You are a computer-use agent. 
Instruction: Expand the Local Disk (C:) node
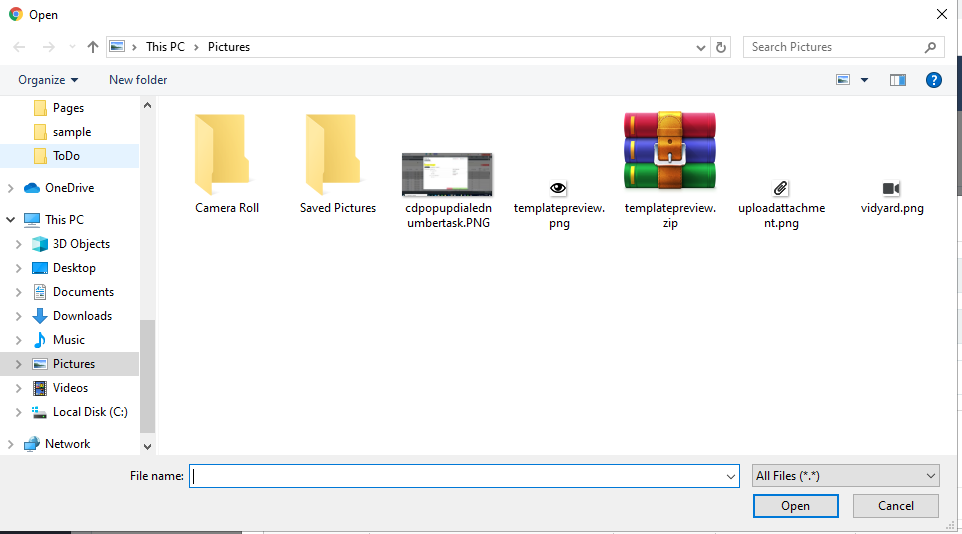(18, 412)
